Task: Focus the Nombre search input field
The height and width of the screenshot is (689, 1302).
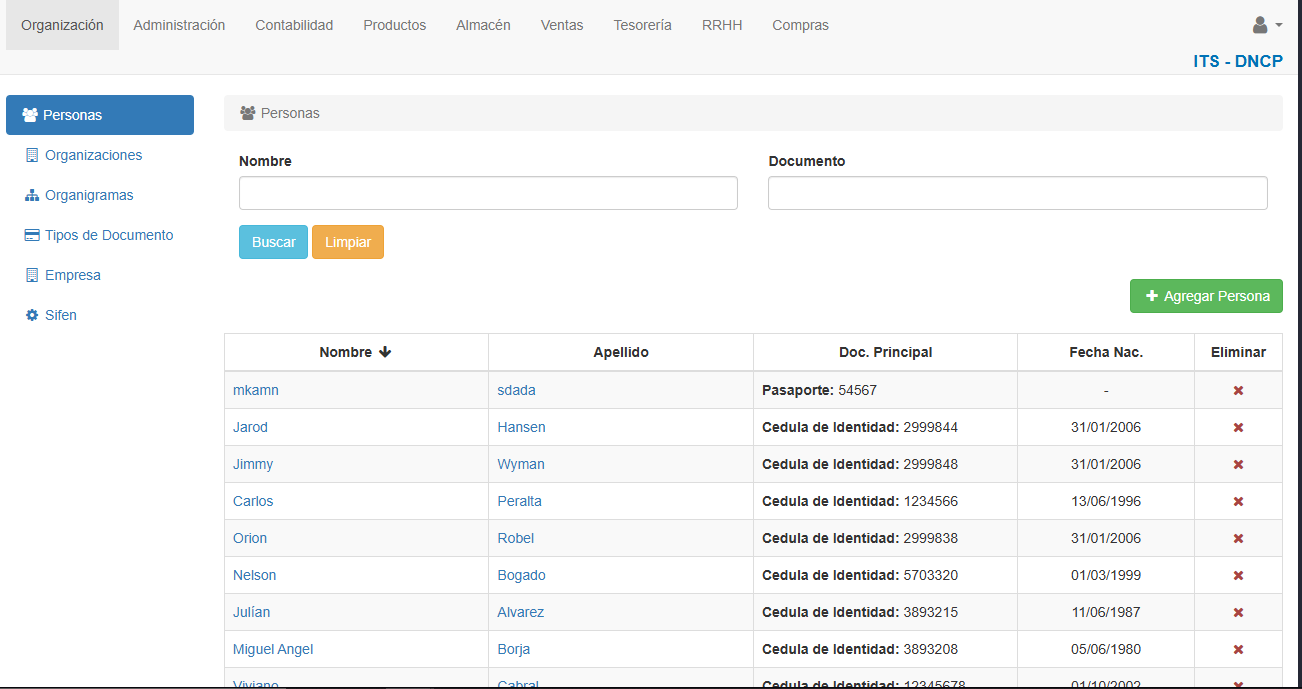Action: click(x=488, y=193)
